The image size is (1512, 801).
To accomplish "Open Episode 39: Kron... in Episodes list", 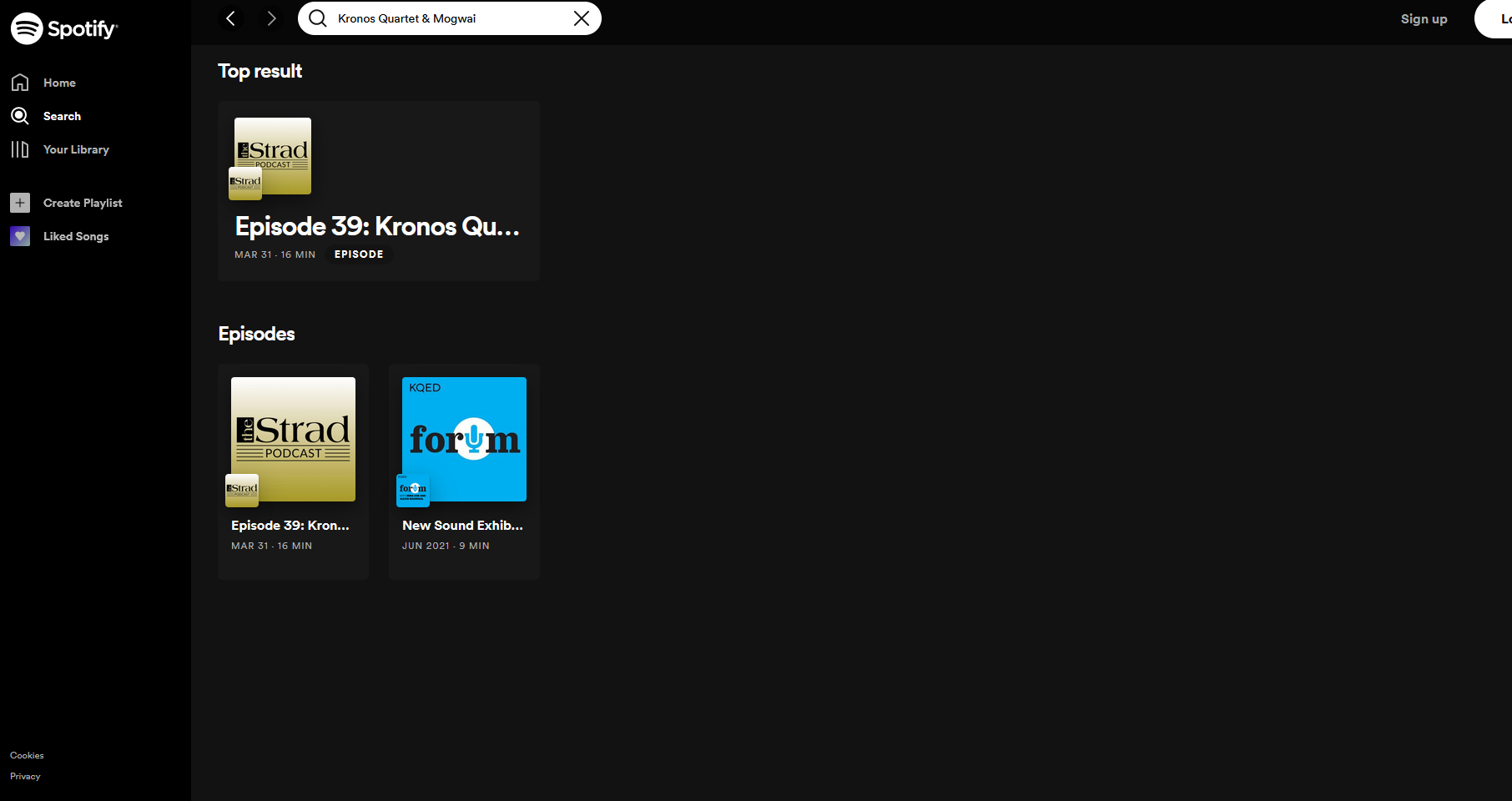I will click(x=290, y=525).
